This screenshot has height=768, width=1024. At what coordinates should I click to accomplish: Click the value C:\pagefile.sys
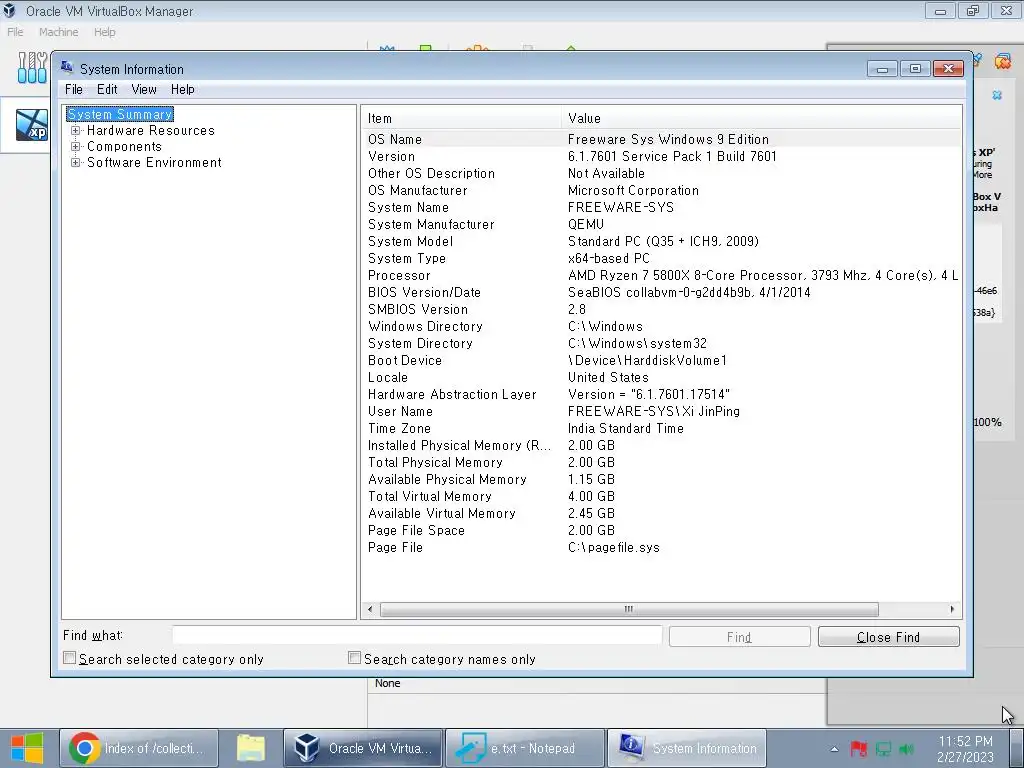[x=614, y=547]
